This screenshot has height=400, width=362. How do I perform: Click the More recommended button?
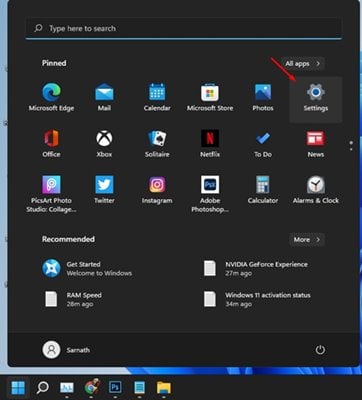coord(307,239)
